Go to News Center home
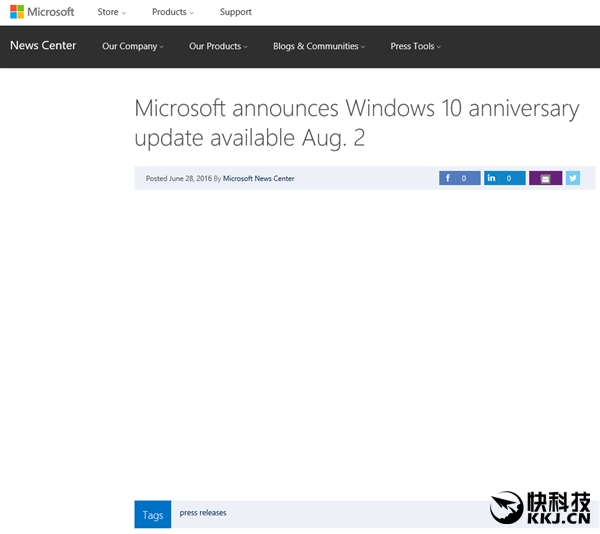Screen dimensions: 600x534 tap(43, 46)
